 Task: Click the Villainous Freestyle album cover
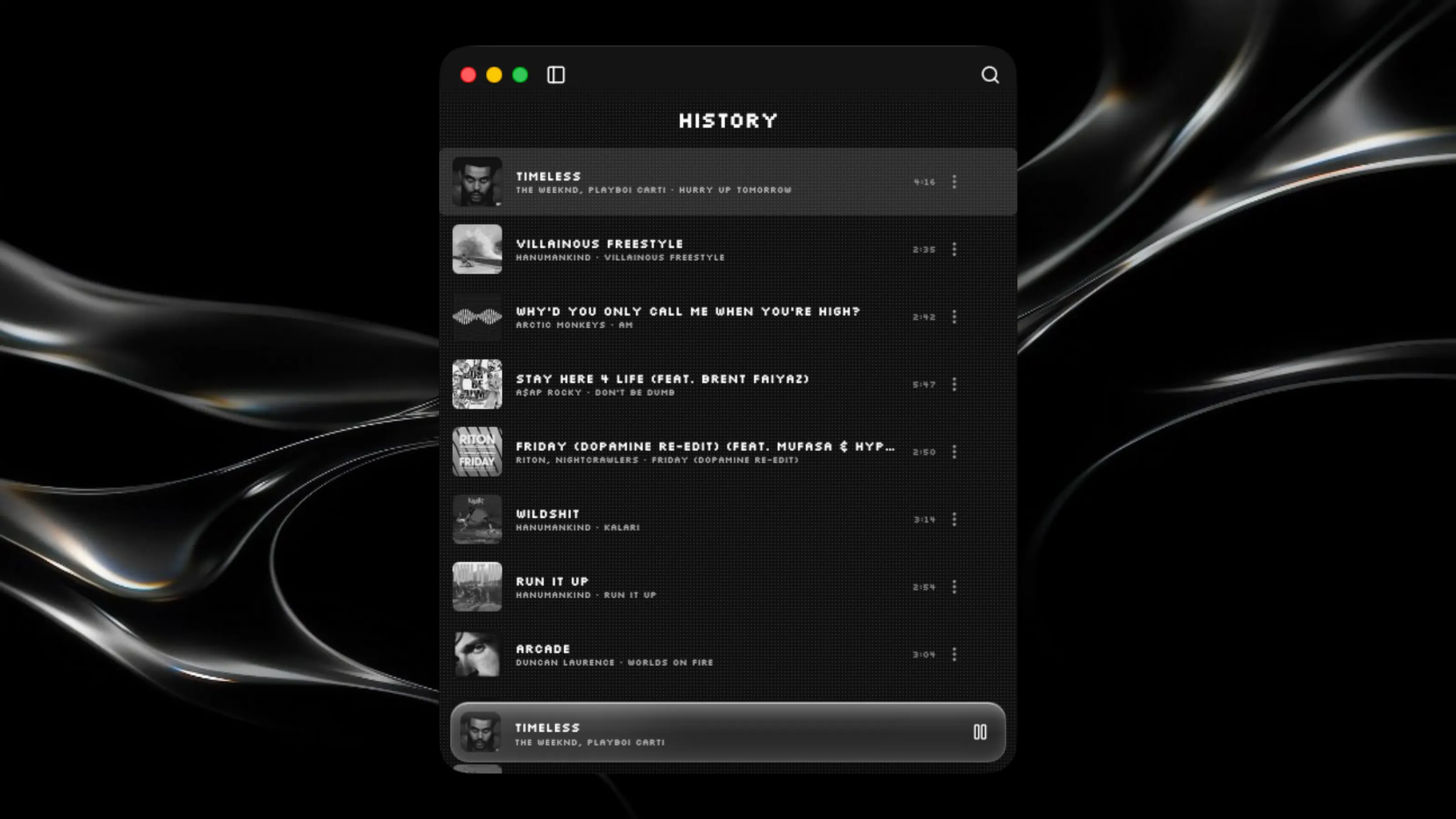[x=477, y=249]
